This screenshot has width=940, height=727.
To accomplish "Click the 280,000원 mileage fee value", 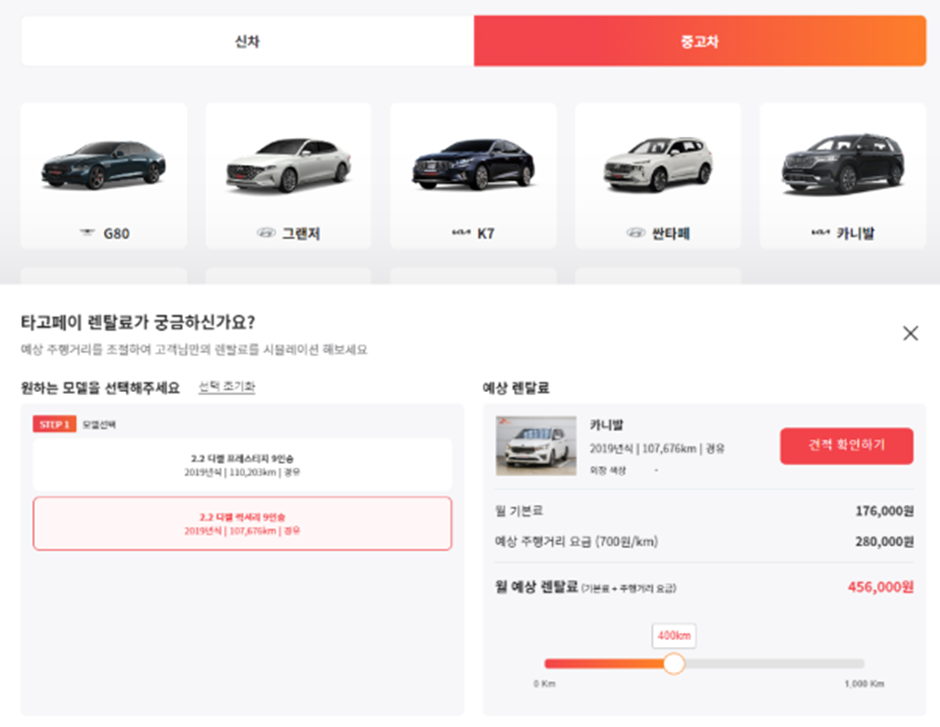I will coord(884,542).
